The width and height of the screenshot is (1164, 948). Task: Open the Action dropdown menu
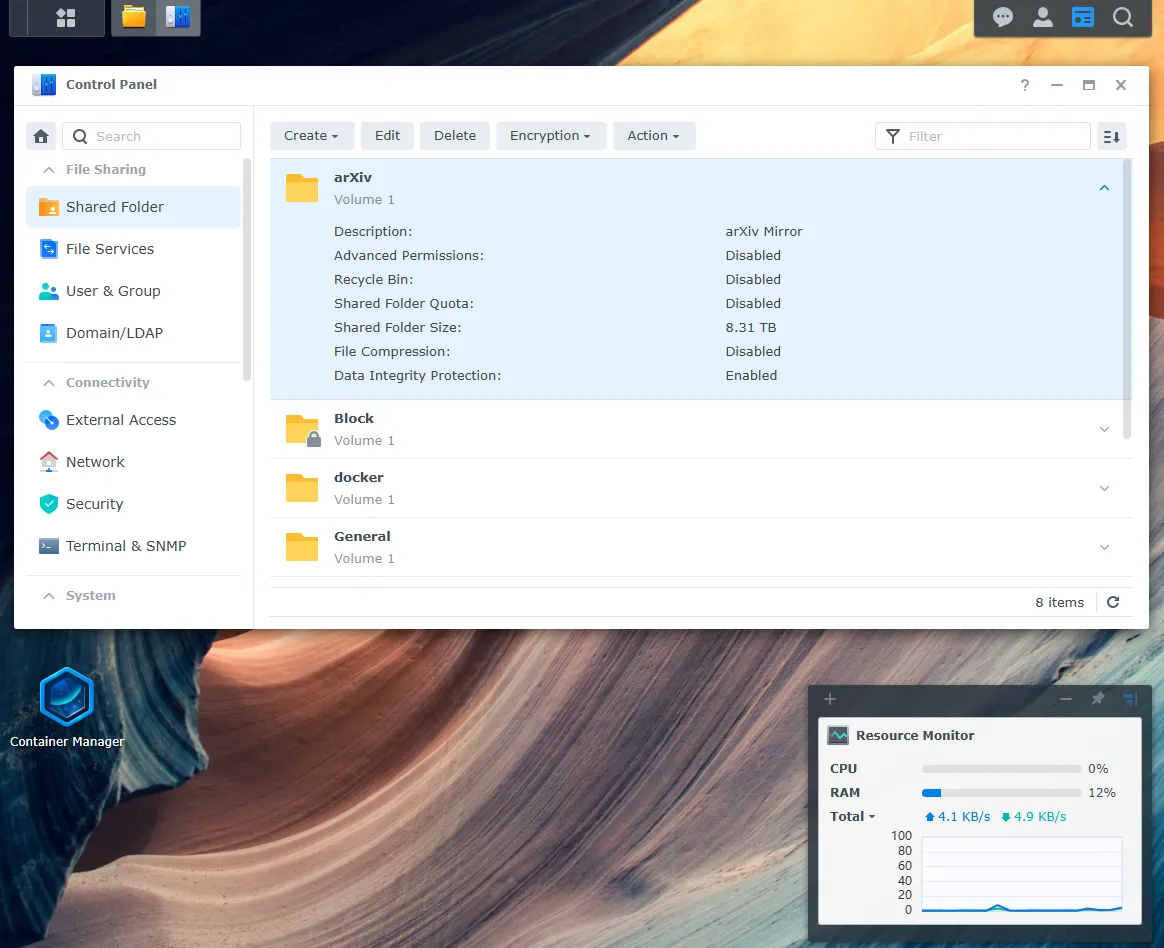(654, 136)
